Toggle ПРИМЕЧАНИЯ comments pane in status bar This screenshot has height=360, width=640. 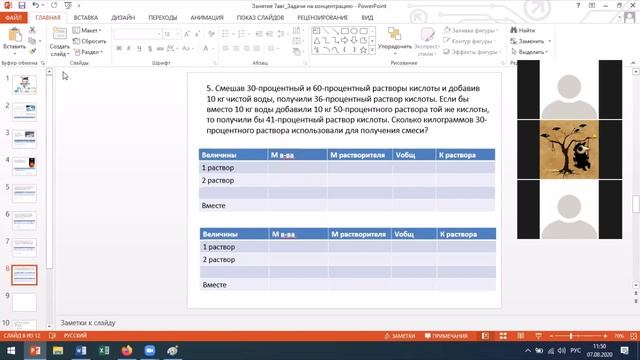click(446, 336)
